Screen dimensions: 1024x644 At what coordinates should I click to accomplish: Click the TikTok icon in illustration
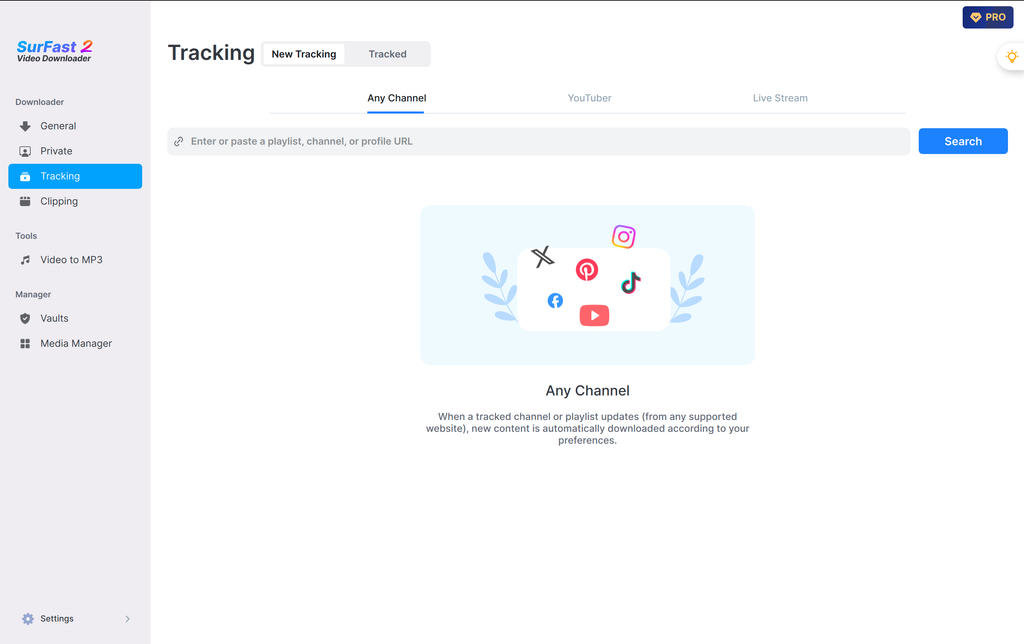(630, 283)
